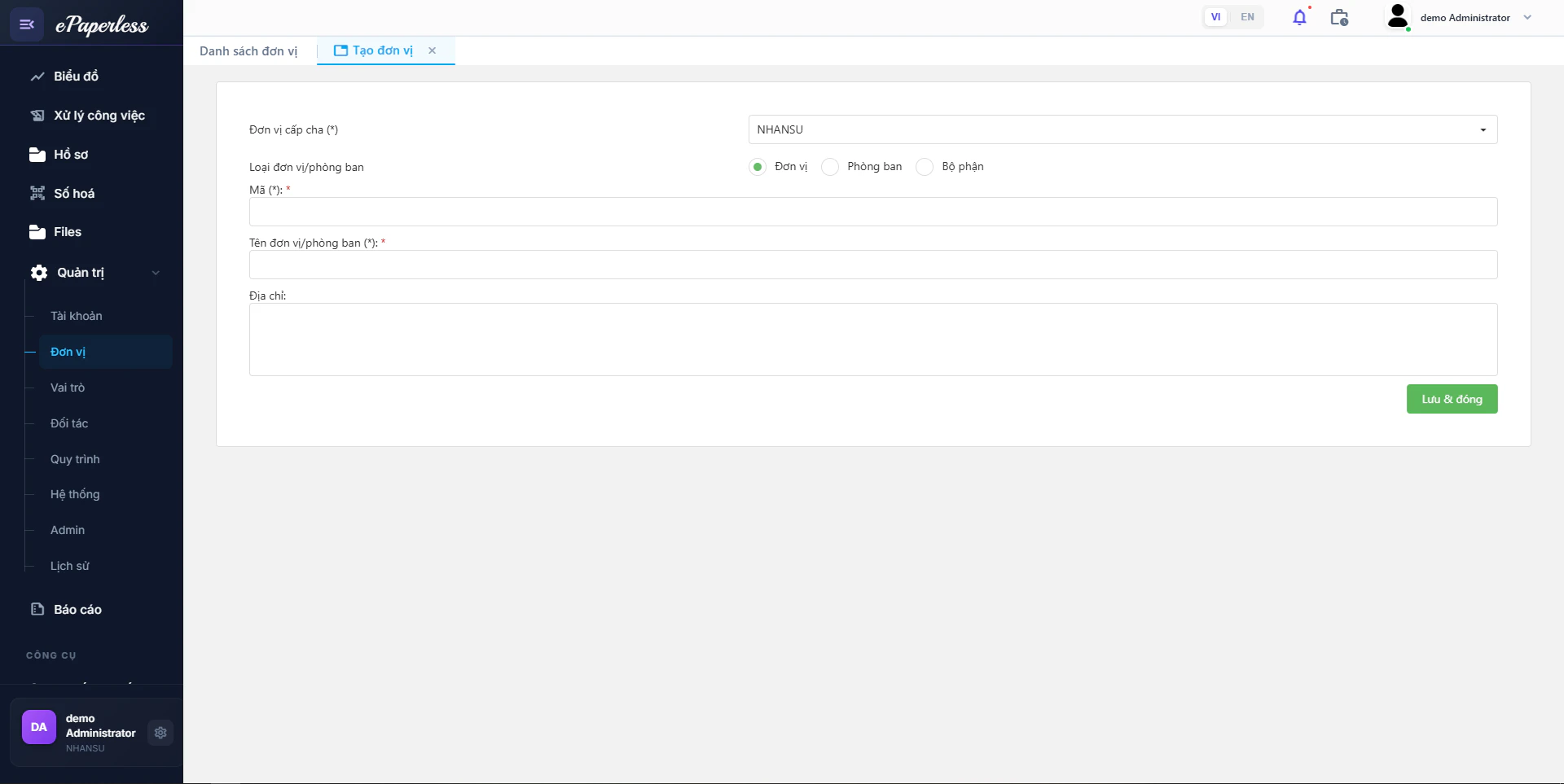Click the DA profile avatar
This screenshot has height=784, width=1564.
tap(39, 727)
